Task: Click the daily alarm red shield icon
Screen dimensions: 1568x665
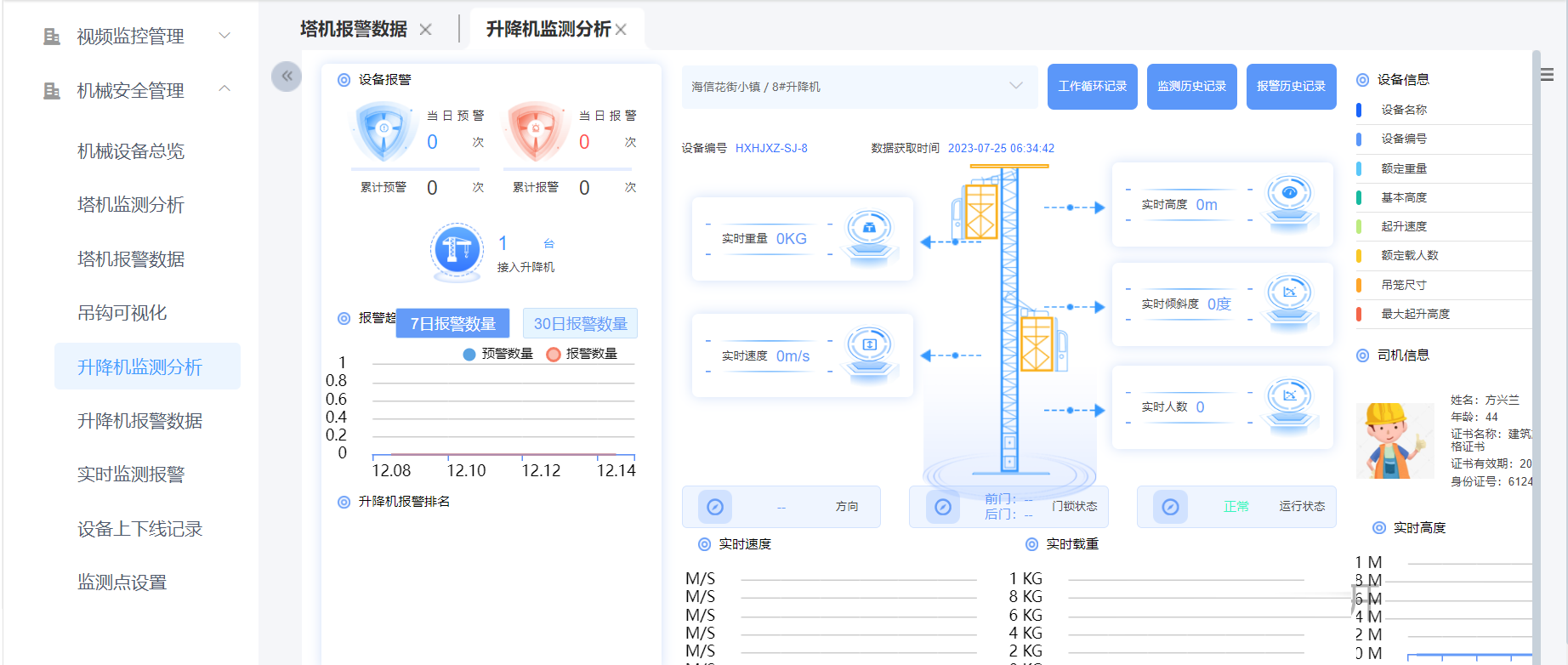Action: point(536,130)
